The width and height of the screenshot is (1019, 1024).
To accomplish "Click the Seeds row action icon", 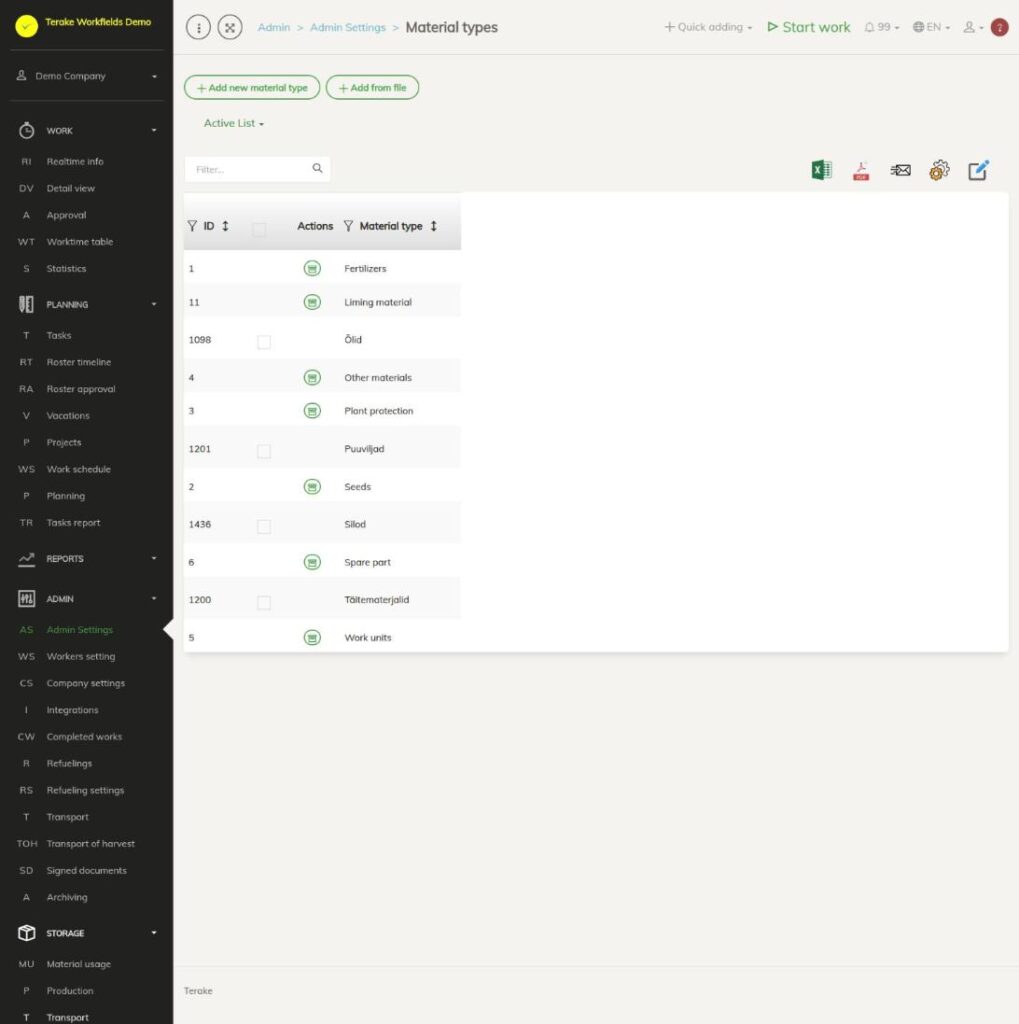I will (312, 487).
